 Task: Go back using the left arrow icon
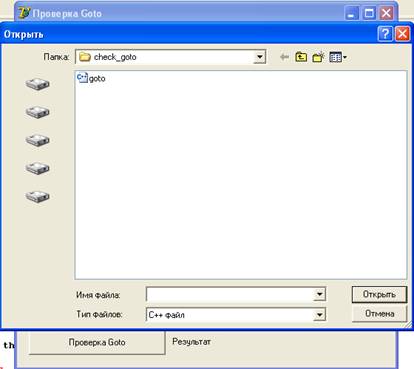tap(284, 57)
